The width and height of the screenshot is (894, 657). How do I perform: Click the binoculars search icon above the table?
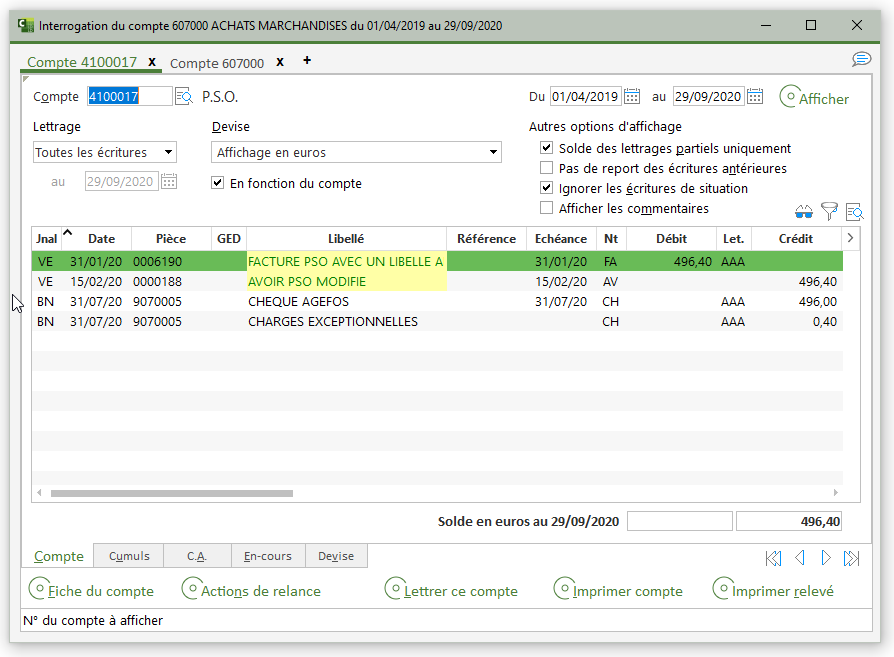point(804,212)
